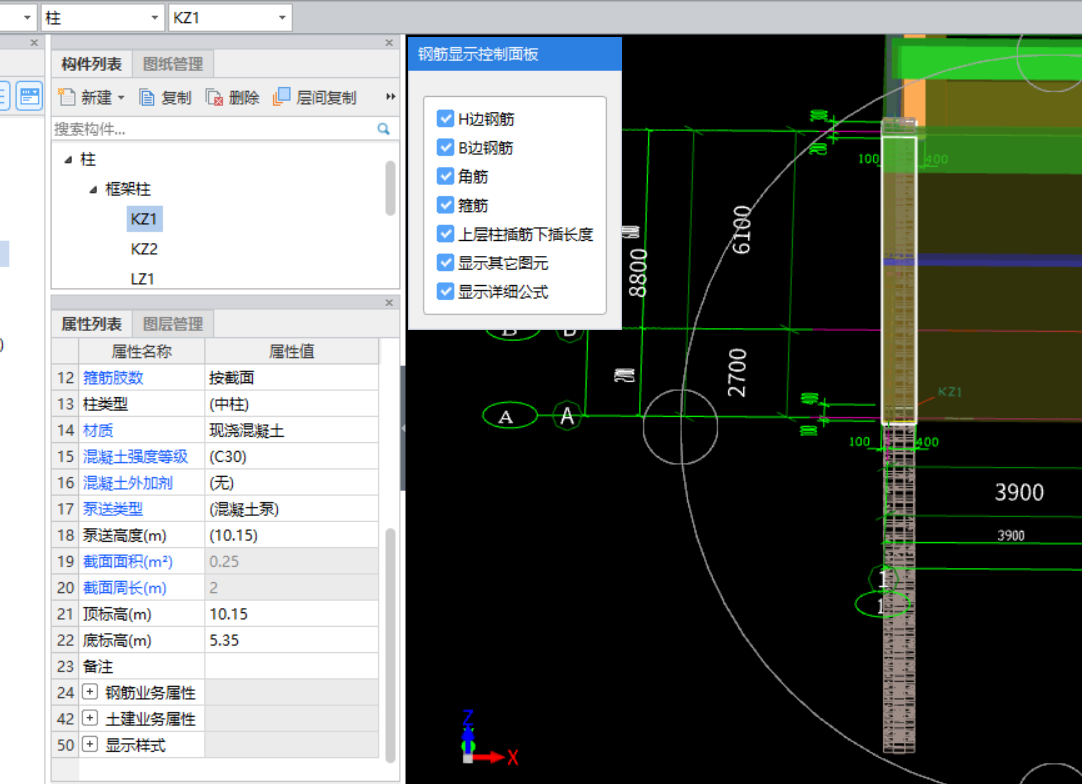Screen dimensions: 1082x784
Task: Click the KZ1 column label in viewport
Action: coord(950,391)
